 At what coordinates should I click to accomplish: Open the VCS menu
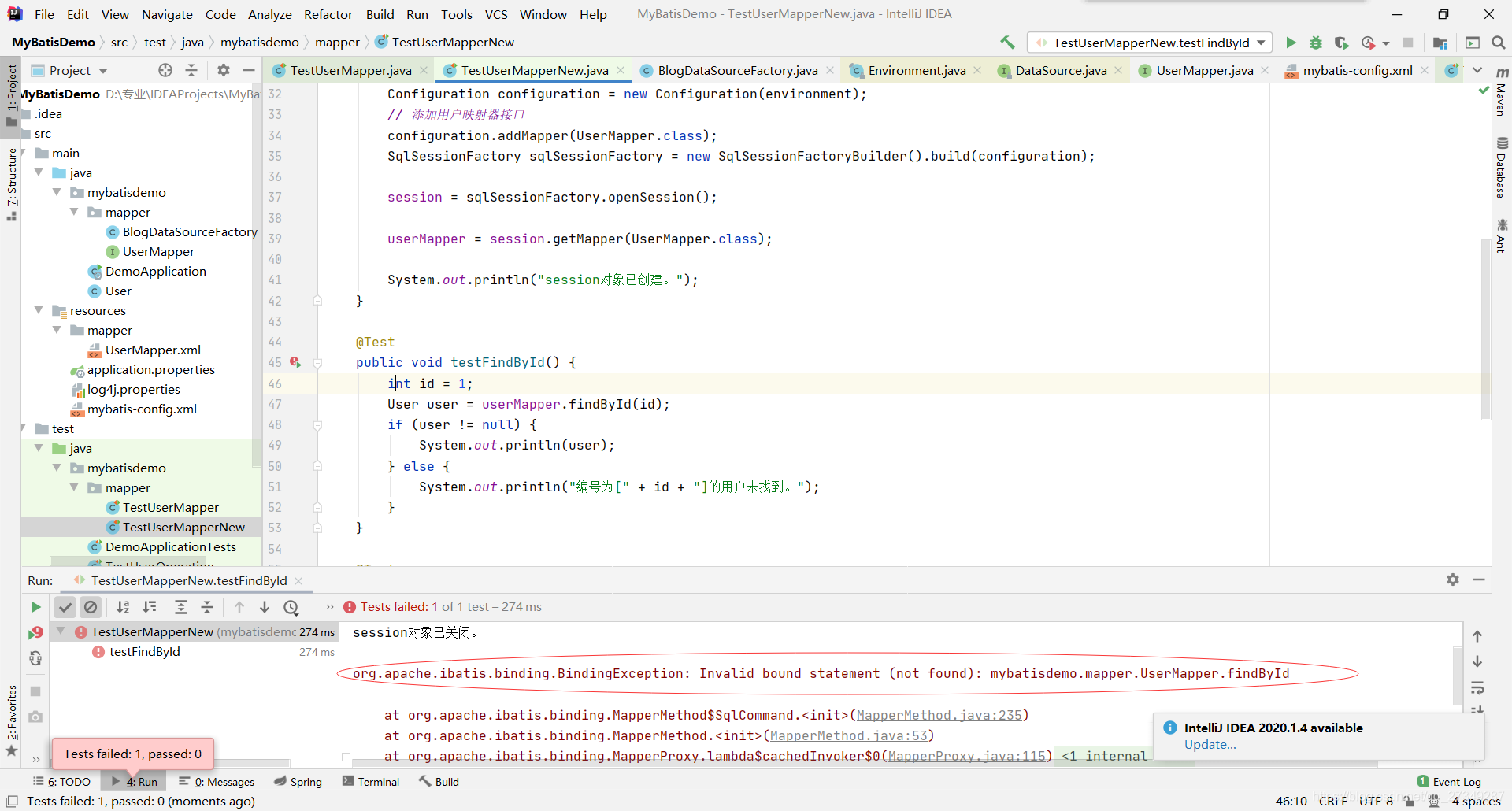pos(496,14)
